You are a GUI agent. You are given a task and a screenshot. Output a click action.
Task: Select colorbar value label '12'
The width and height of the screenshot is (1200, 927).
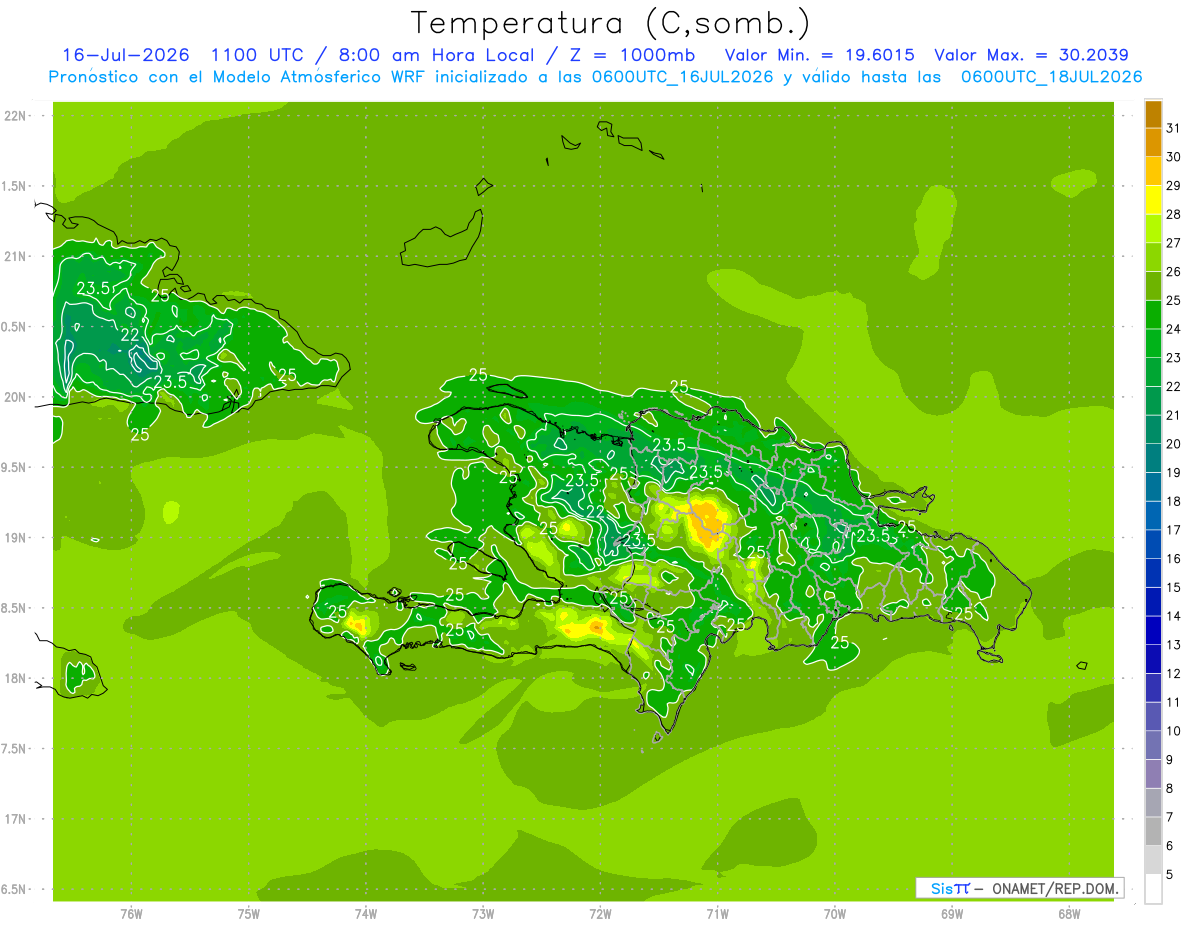pos(1174,674)
